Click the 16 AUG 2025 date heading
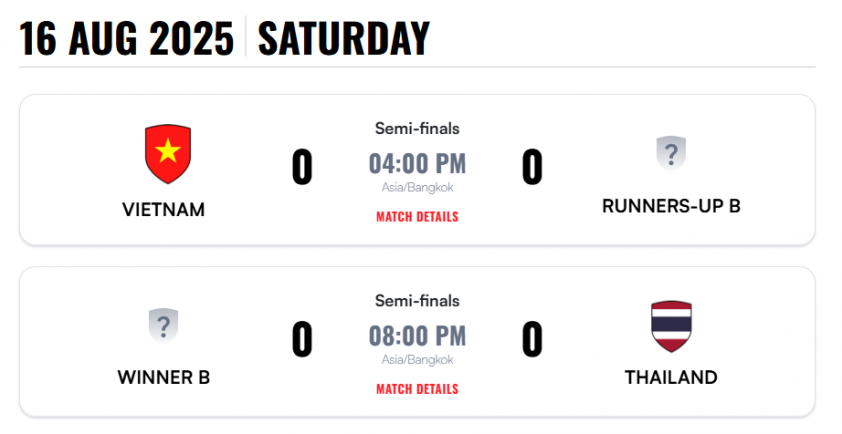Image resolution: width=842 pixels, height=434 pixels. [x=127, y=38]
